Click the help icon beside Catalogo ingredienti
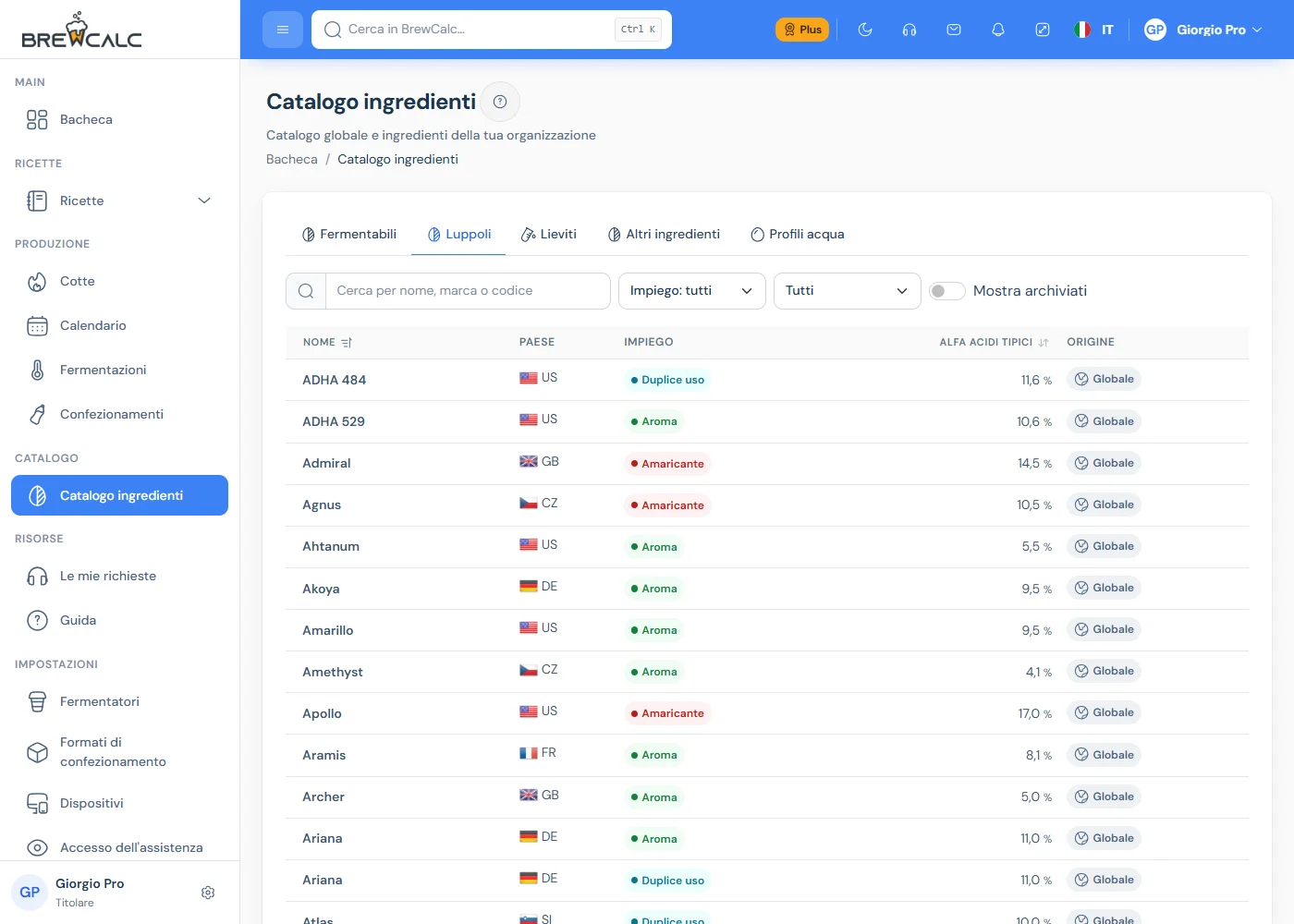This screenshot has height=924, width=1294. point(500,102)
